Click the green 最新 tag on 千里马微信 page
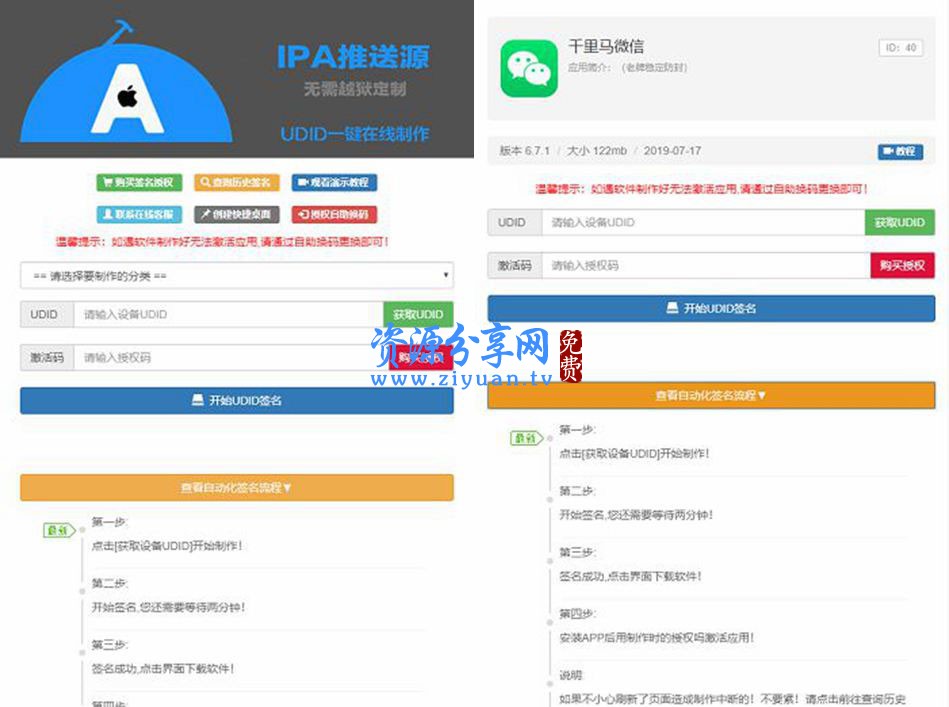This screenshot has height=707, width=949. click(527, 438)
